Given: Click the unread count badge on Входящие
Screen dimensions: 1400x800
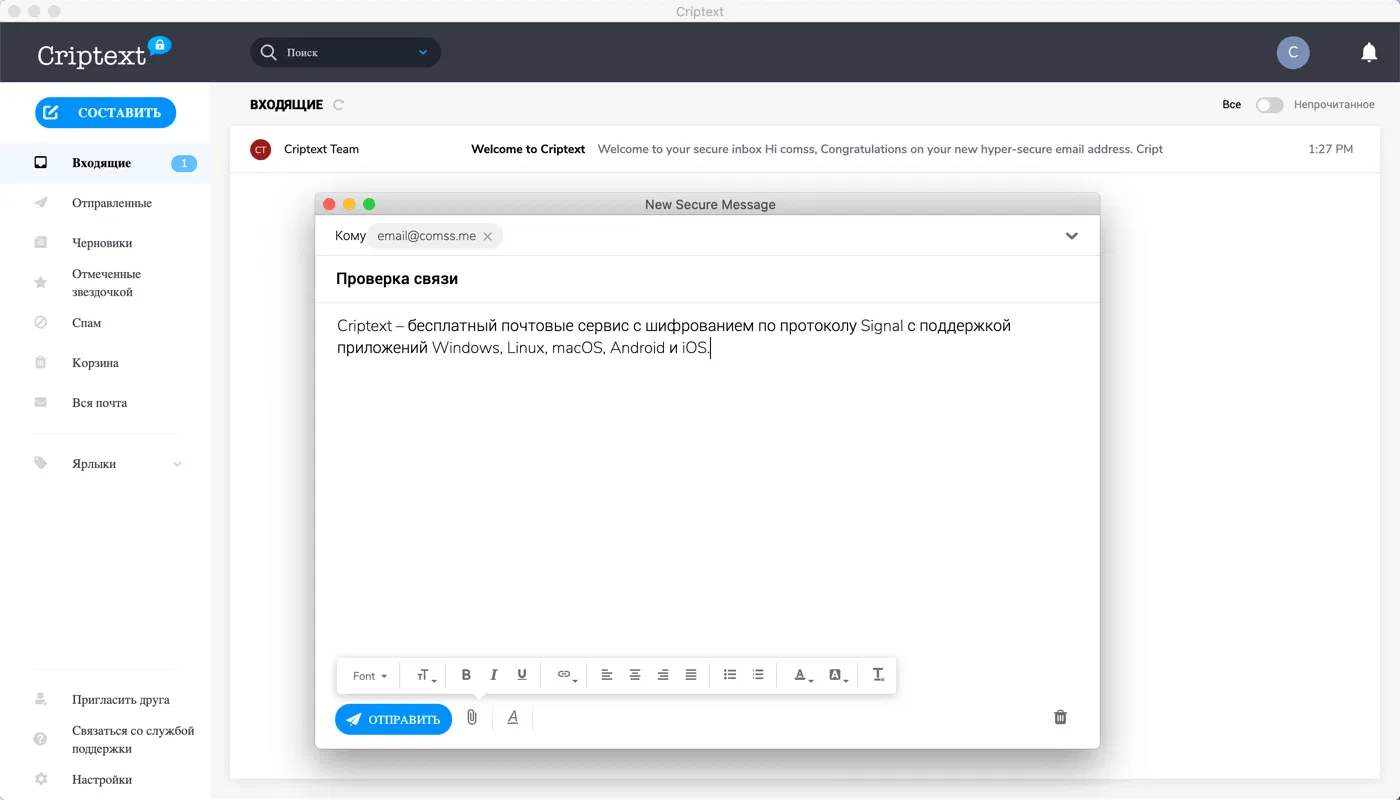Looking at the screenshot, I should click(184, 164).
